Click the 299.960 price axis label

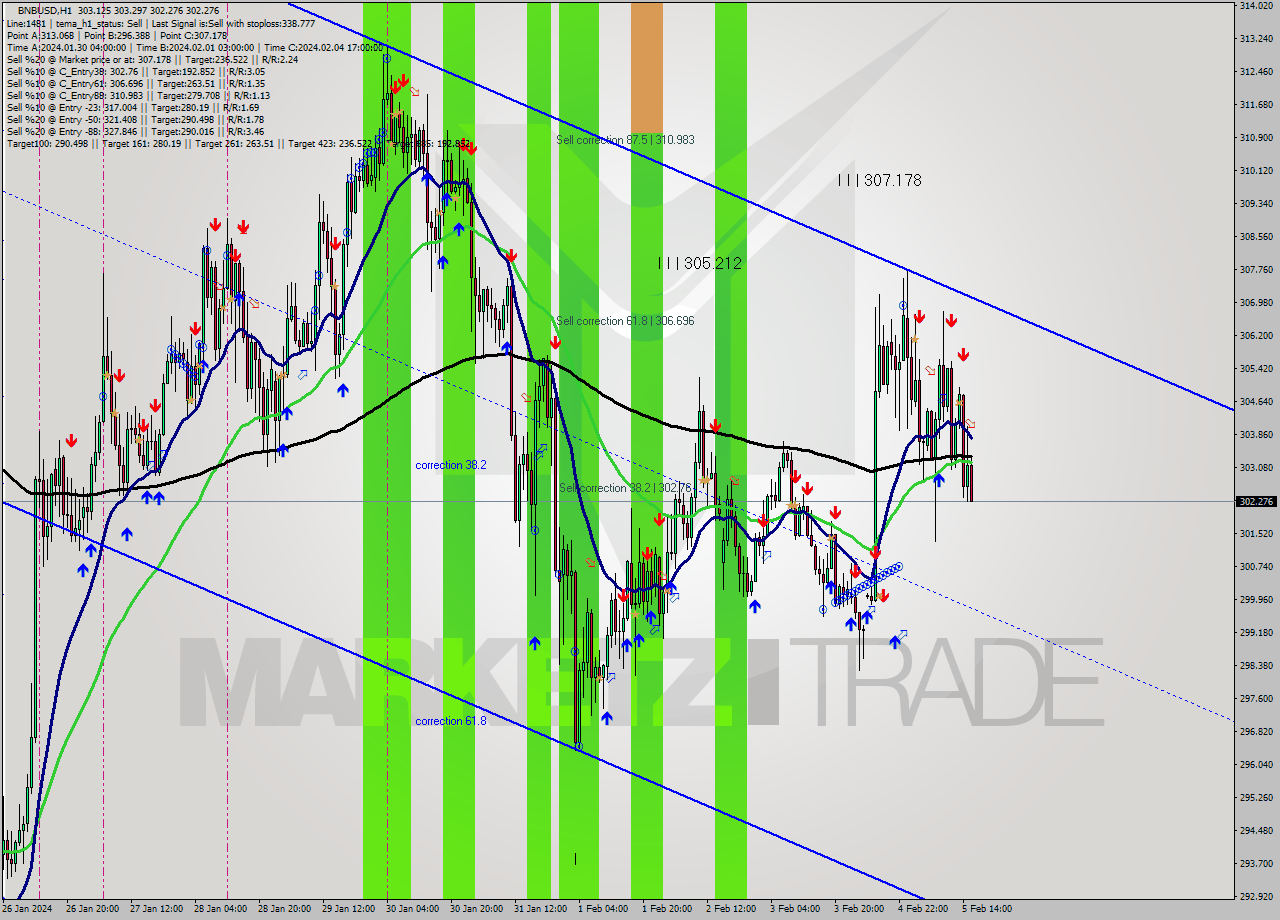tap(1255, 600)
